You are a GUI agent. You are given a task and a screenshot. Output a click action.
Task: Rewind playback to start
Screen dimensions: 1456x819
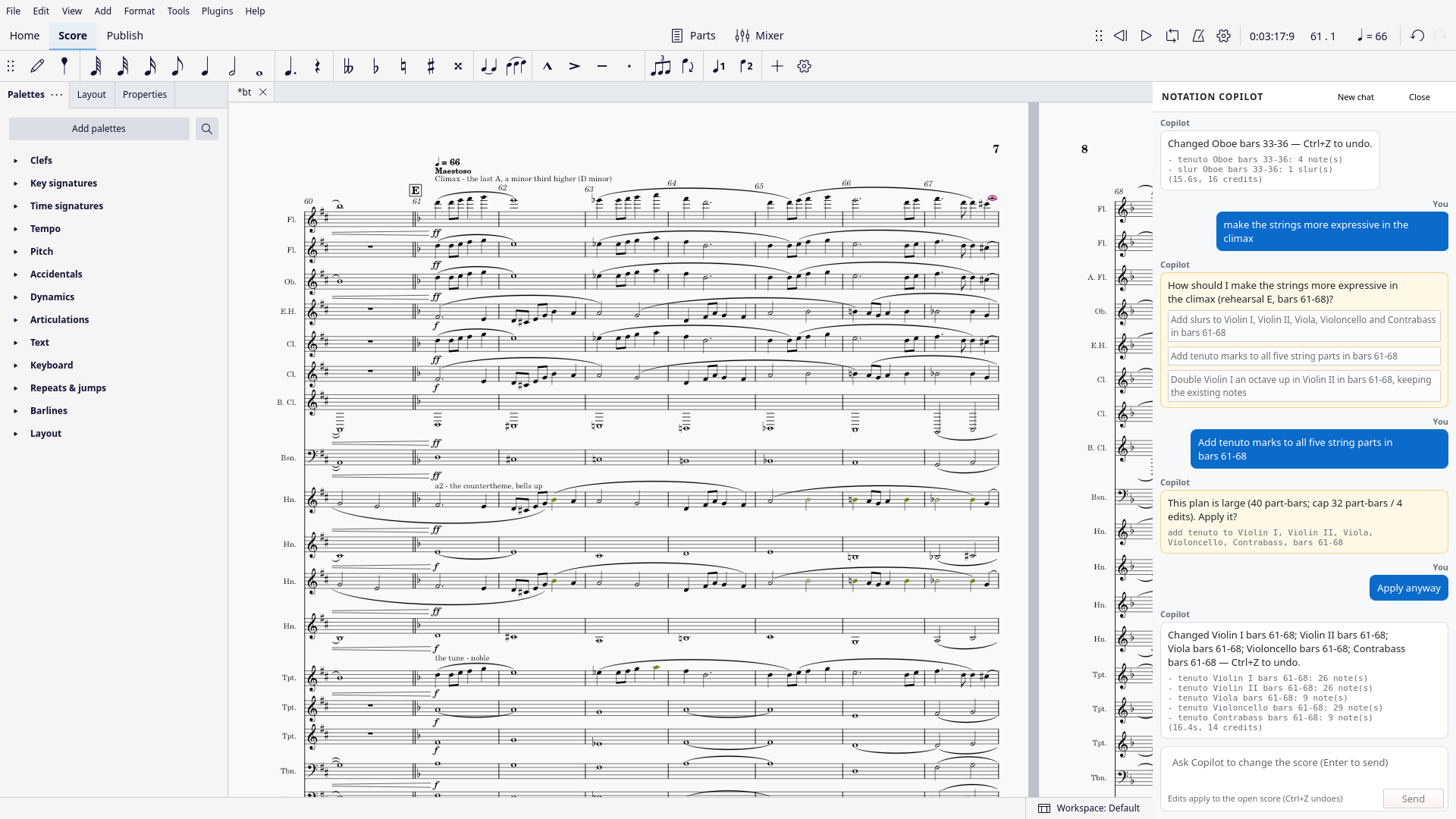pyautogui.click(x=1121, y=36)
